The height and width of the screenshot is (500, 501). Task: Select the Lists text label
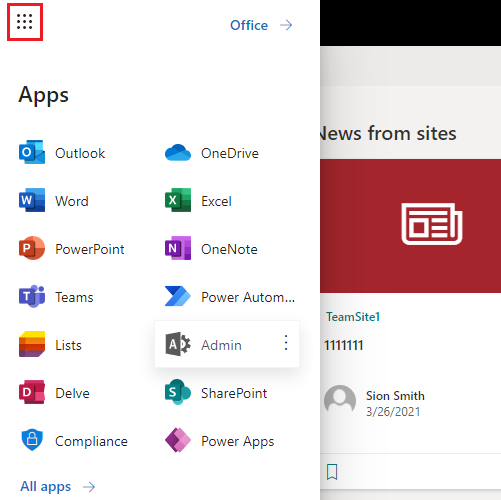click(68, 345)
